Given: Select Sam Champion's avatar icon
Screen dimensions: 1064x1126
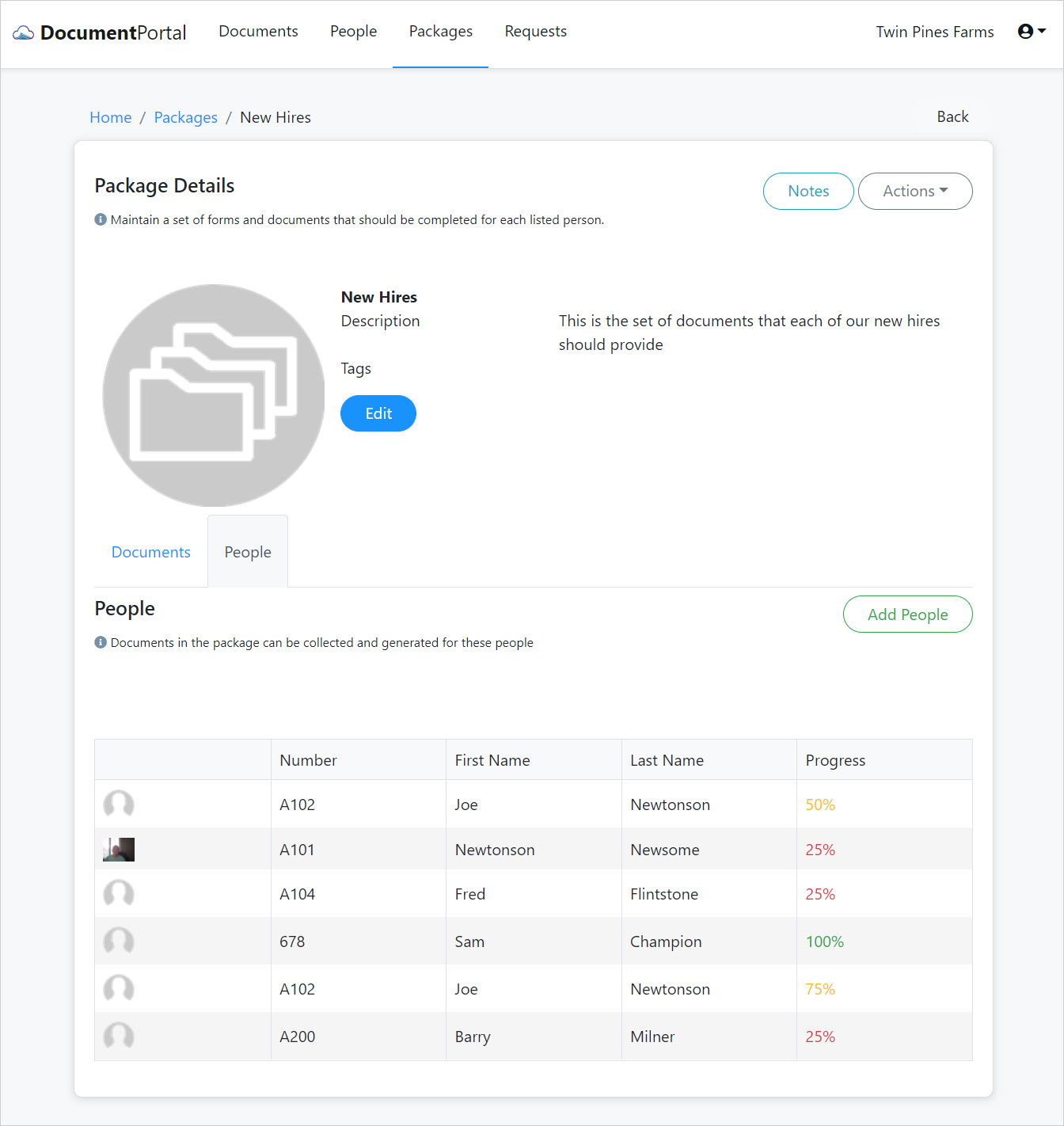Looking at the screenshot, I should [118, 941].
